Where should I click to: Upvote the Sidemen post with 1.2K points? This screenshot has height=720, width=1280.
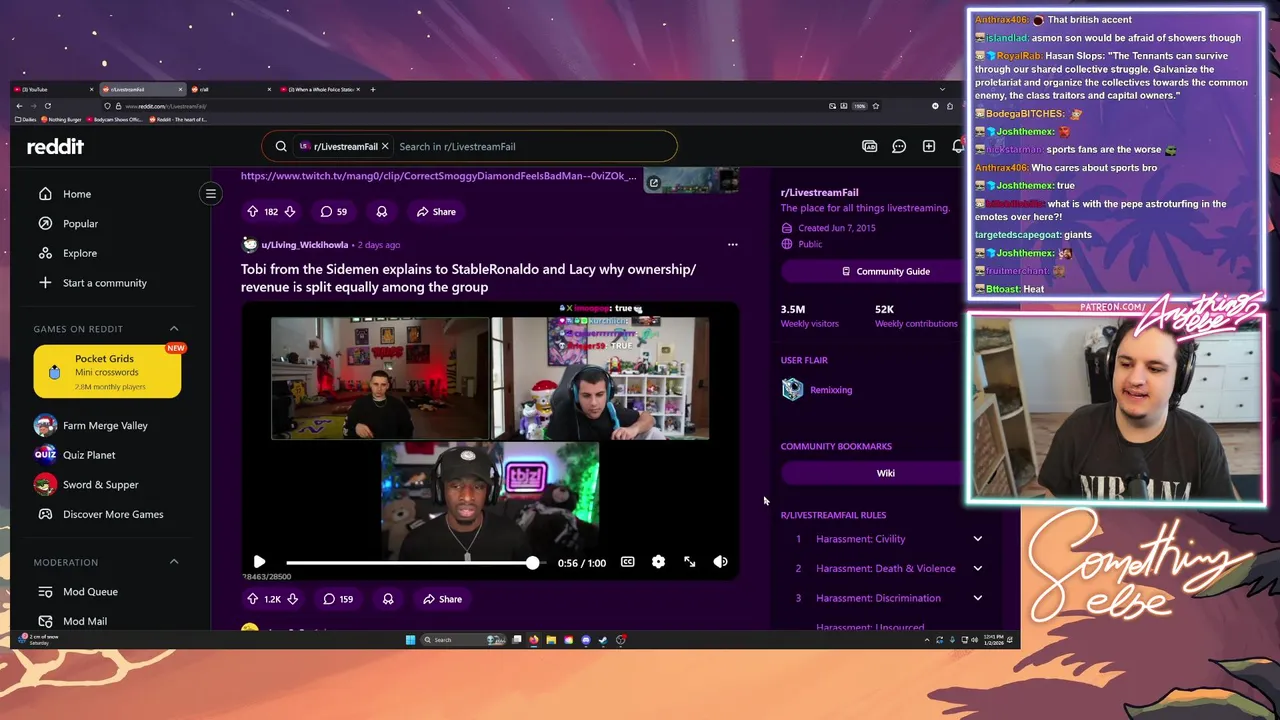(x=252, y=599)
